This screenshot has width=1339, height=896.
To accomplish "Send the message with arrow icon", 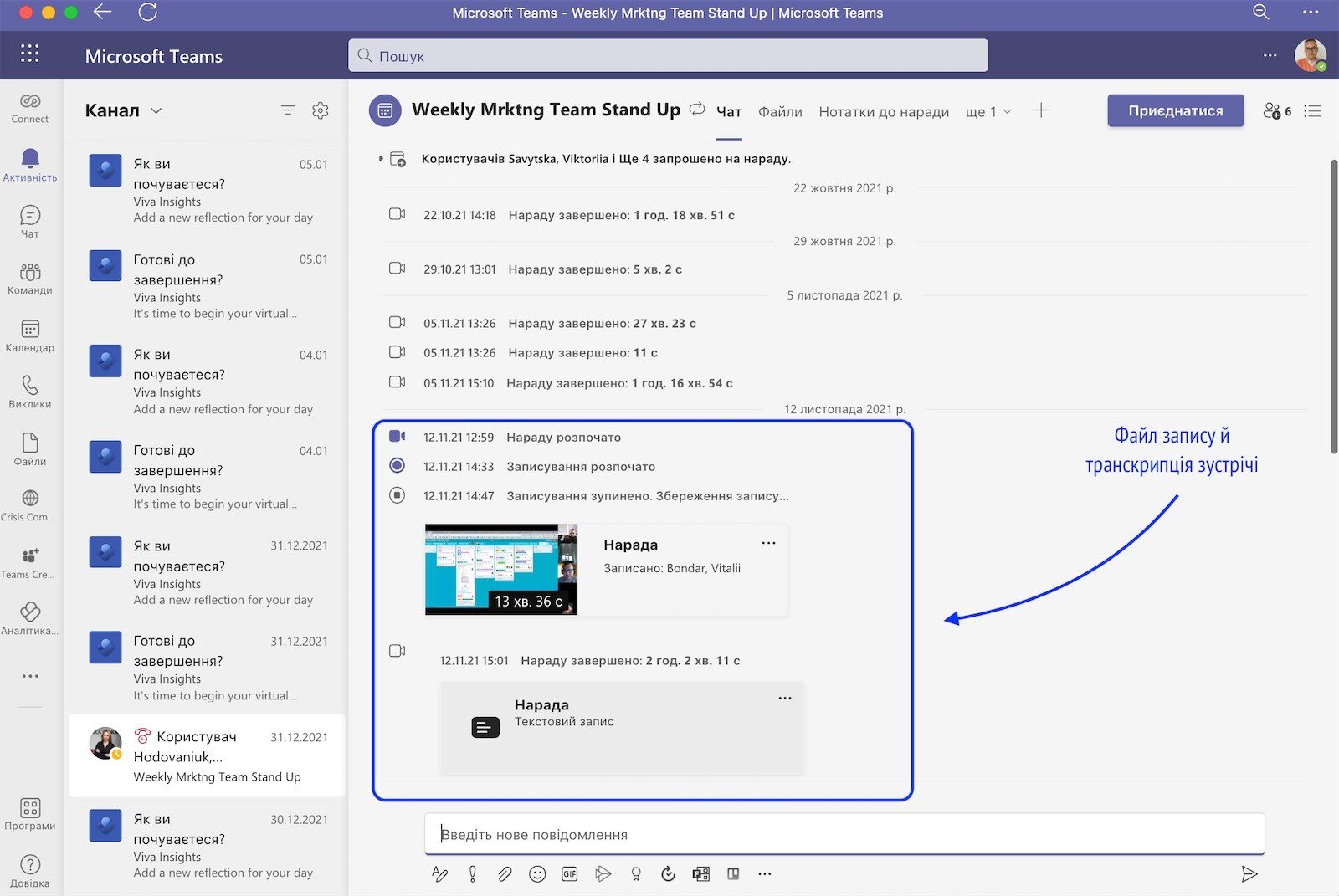I will click(x=1249, y=874).
